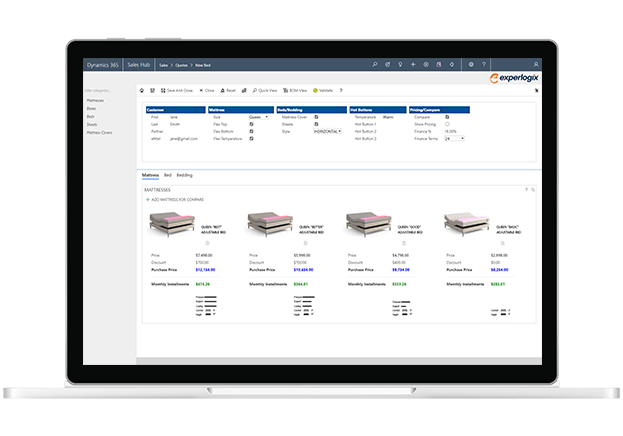The image size is (623, 436).
Task: Open the Size dropdown showing Queen
Action: point(259,117)
